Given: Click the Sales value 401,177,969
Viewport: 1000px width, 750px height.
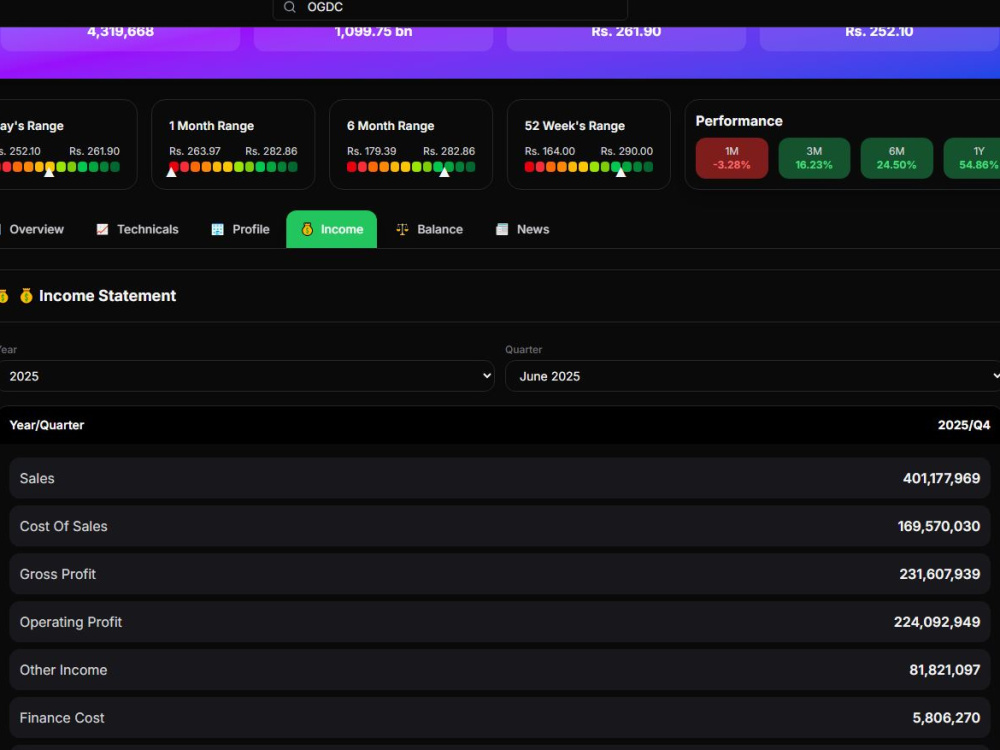Looking at the screenshot, I should coord(941,478).
